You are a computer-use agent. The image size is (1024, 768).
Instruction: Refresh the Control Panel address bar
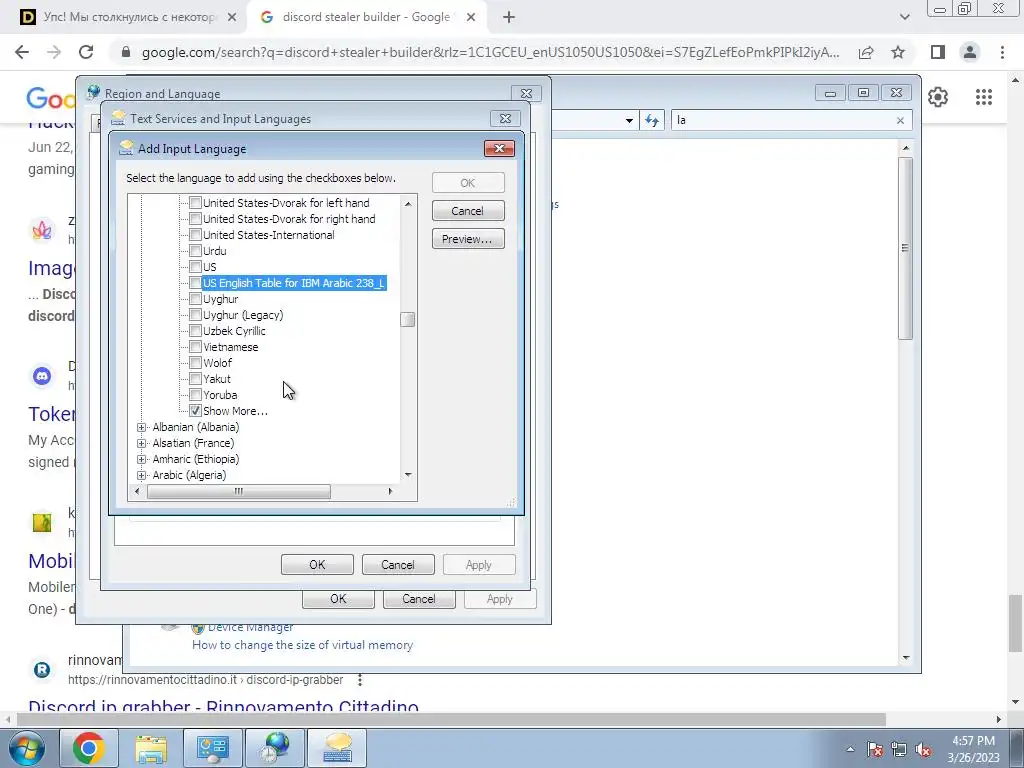pos(652,120)
